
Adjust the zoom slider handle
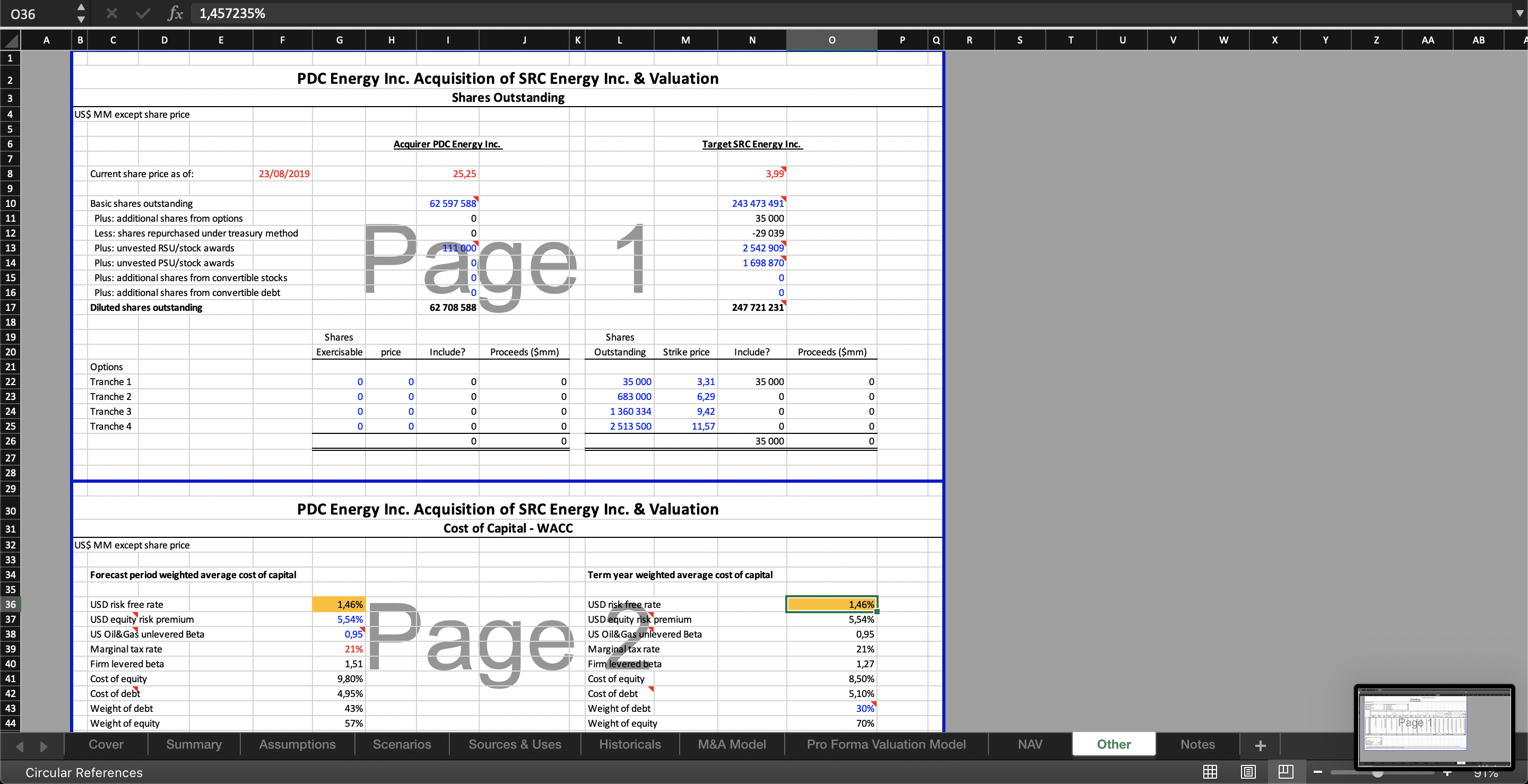coord(1377,772)
